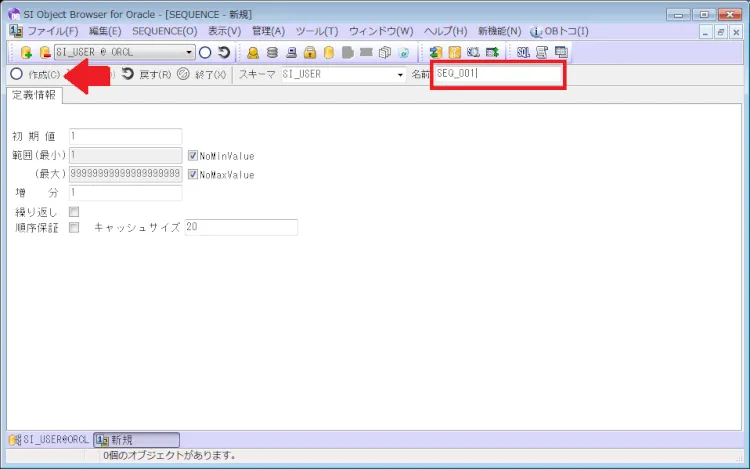The height and width of the screenshot is (469, 750).
Task: Open the SI_USER @ ORCL connection dropdown
Action: coord(189,52)
